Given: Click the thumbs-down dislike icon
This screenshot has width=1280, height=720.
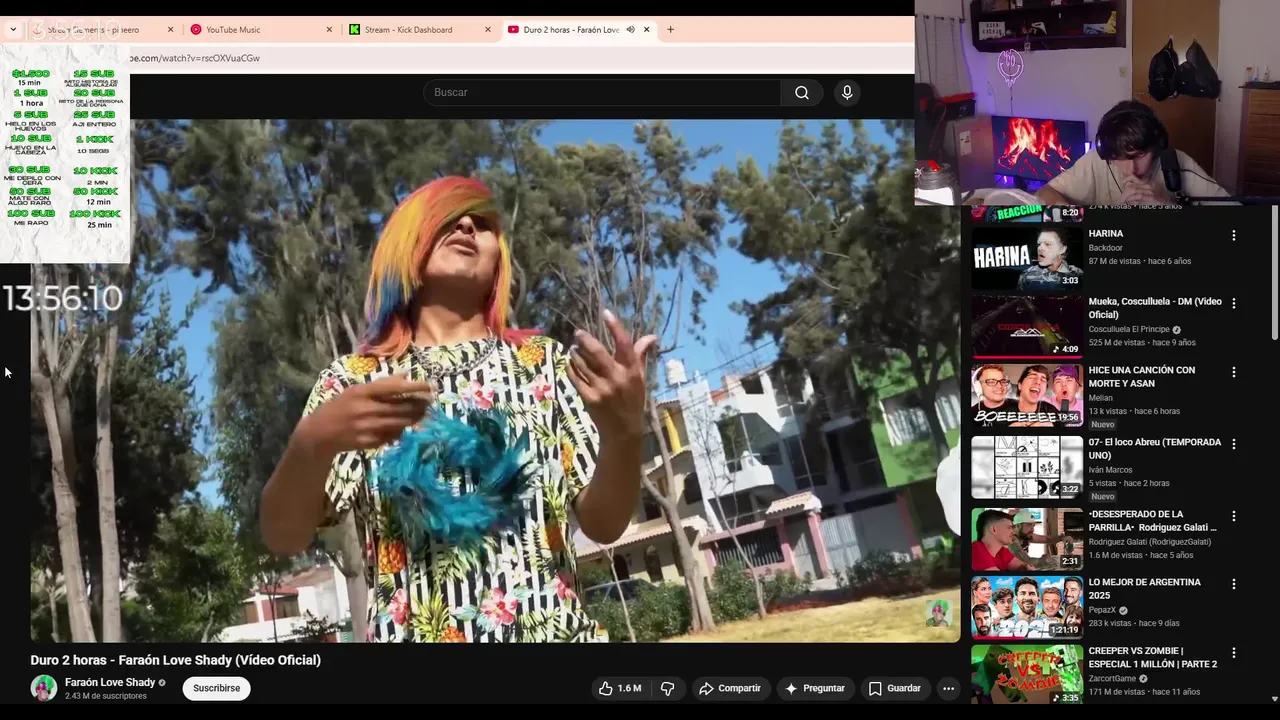Looking at the screenshot, I should click(667, 688).
